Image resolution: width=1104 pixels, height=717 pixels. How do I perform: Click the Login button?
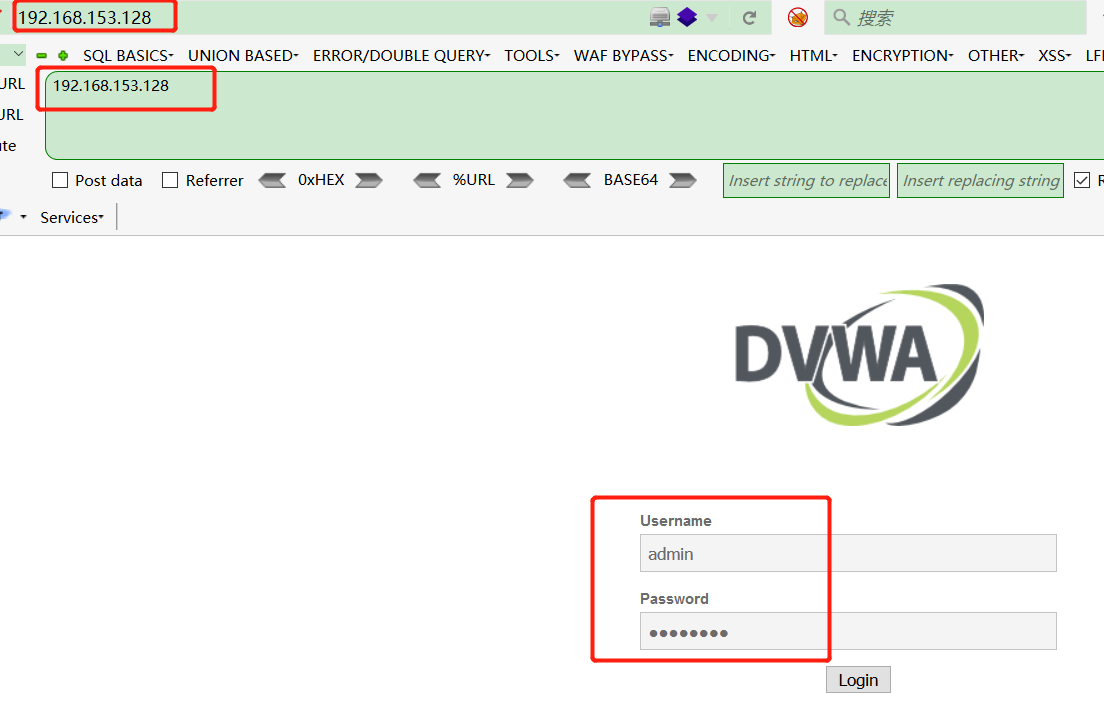858,680
